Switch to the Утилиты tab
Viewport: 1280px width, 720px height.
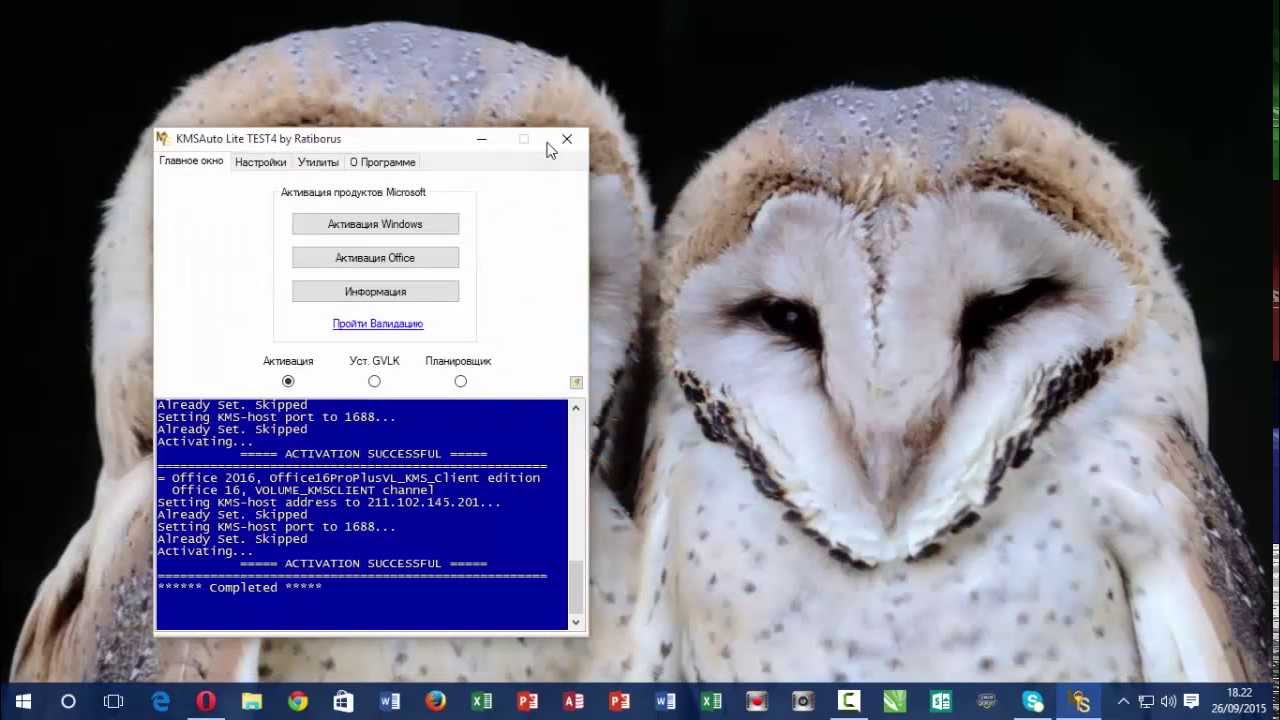coord(318,162)
